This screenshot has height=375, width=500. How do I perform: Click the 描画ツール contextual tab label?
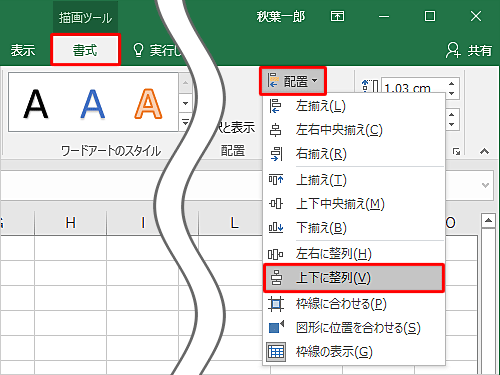click(85, 18)
